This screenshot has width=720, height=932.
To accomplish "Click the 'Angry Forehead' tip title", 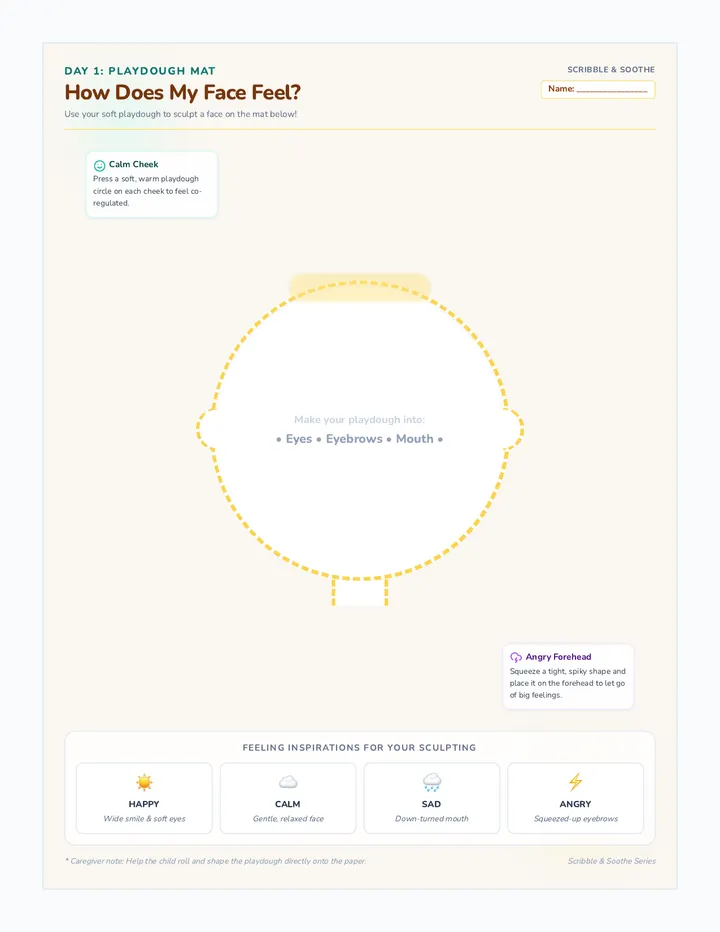I will 558,657.
